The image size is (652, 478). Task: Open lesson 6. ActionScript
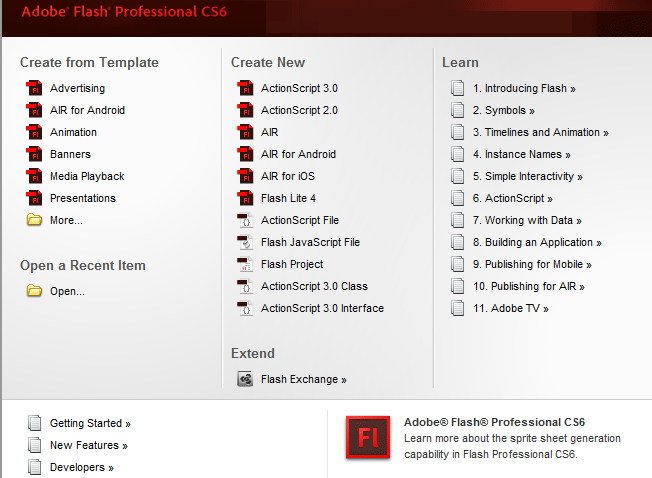coord(512,198)
